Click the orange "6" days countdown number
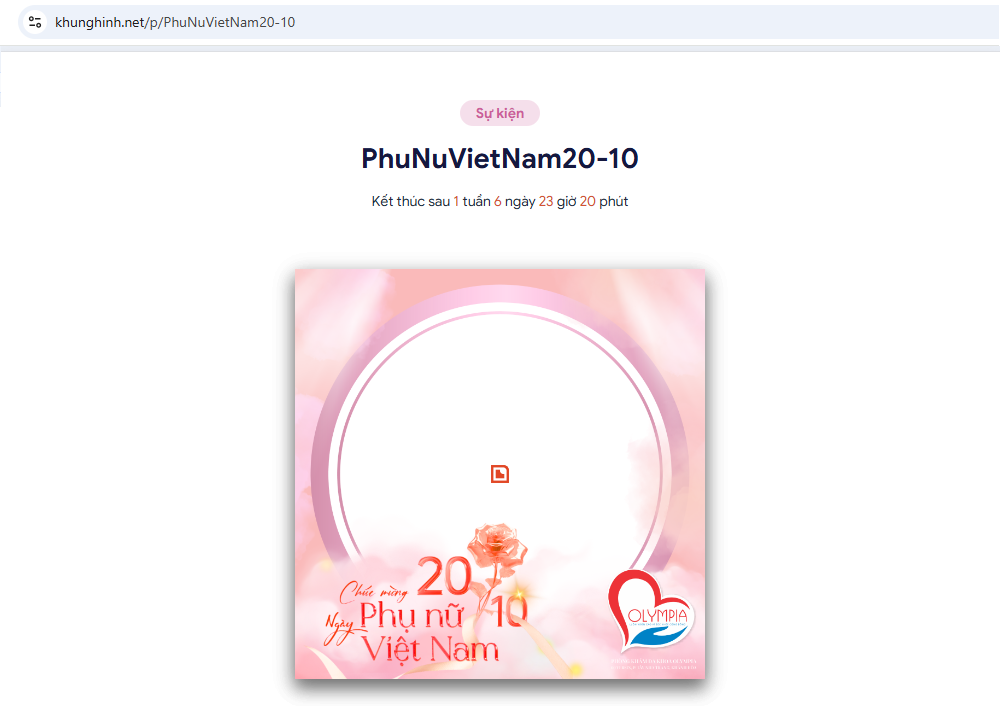Image resolution: width=1000 pixels, height=721 pixels. (x=497, y=201)
